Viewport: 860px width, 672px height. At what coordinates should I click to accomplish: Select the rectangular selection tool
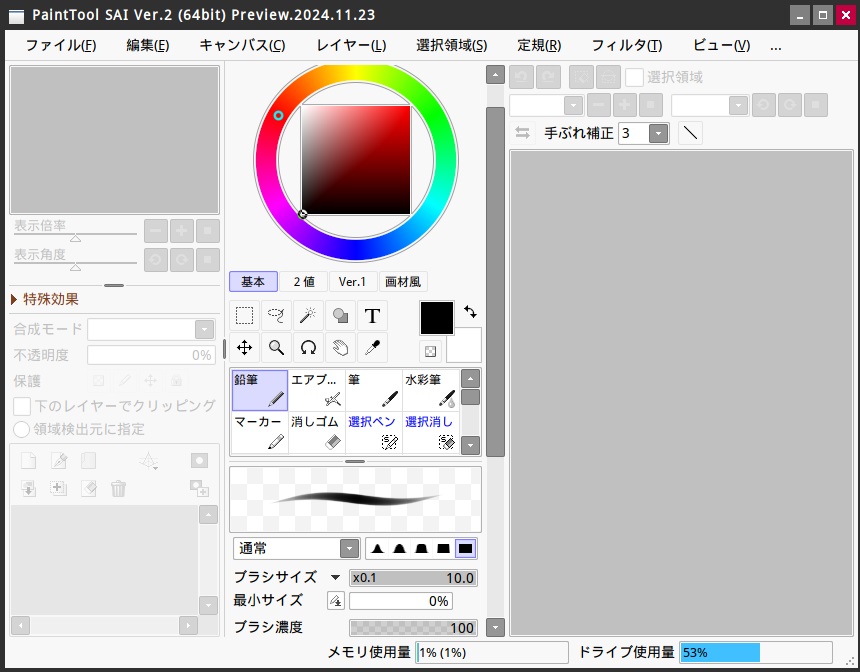coord(244,316)
